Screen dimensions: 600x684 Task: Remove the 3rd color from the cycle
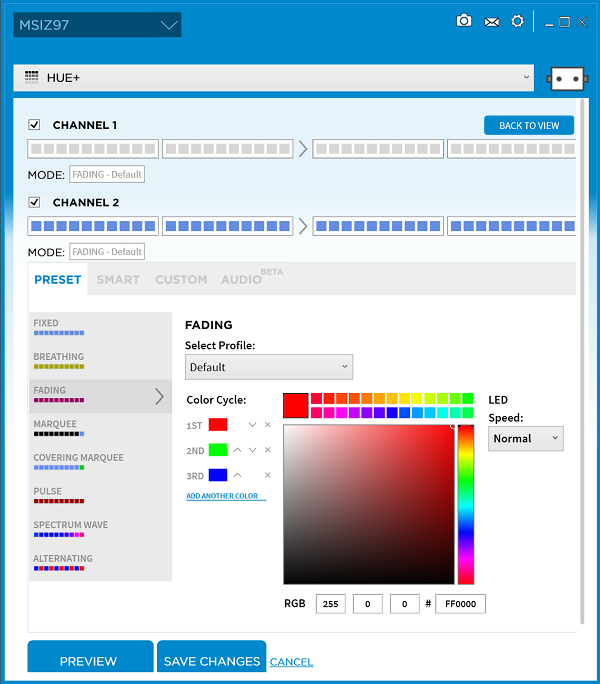click(x=267, y=476)
